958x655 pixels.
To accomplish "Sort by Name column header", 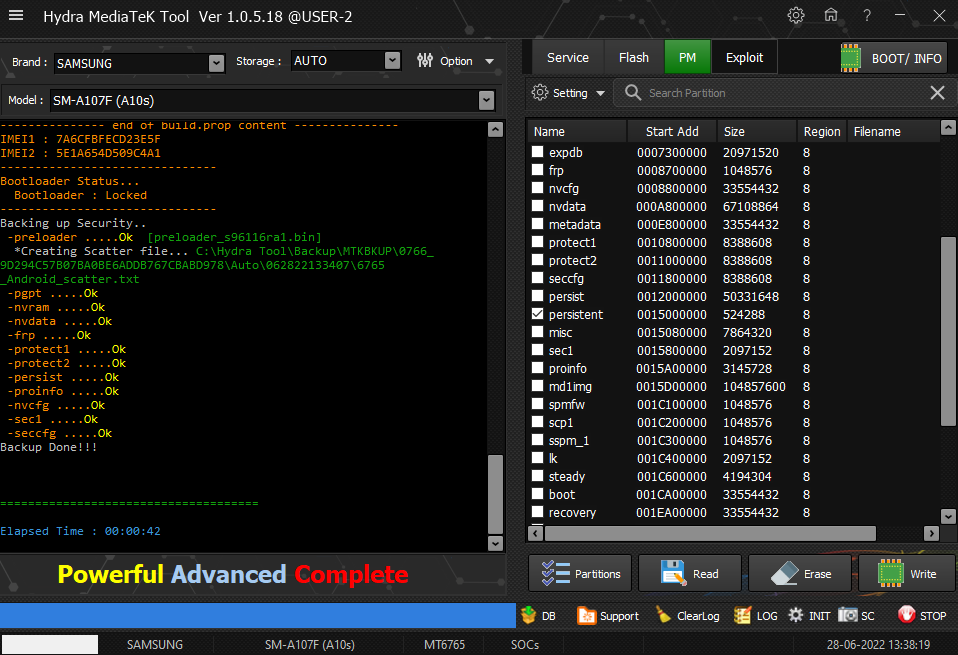I will 577,131.
